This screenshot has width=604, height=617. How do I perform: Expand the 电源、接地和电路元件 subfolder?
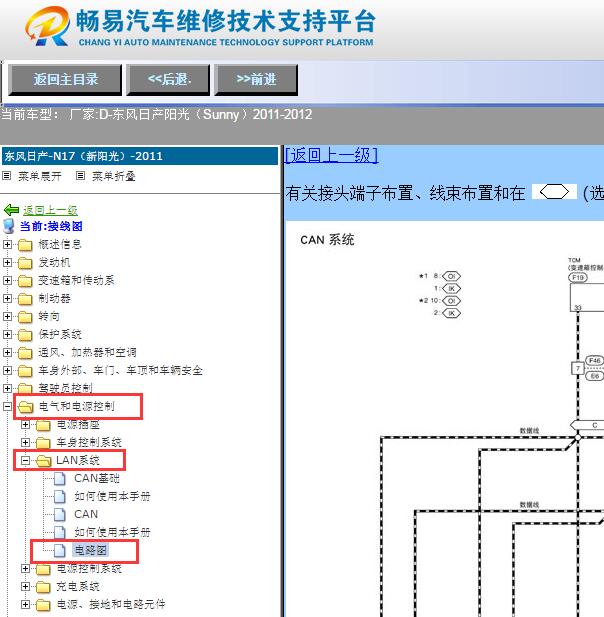point(25,604)
